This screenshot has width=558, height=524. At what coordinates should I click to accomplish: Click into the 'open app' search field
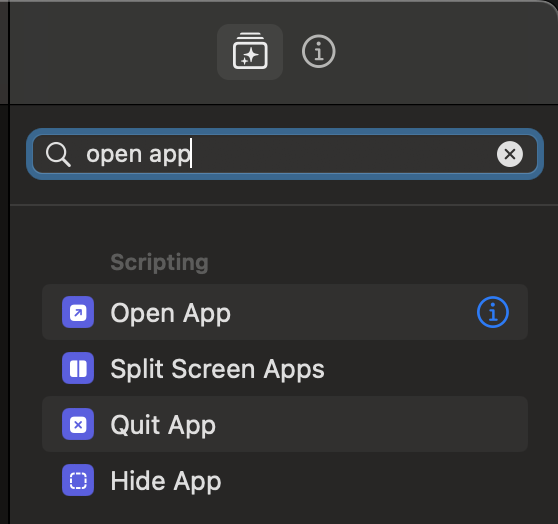[x=285, y=154]
